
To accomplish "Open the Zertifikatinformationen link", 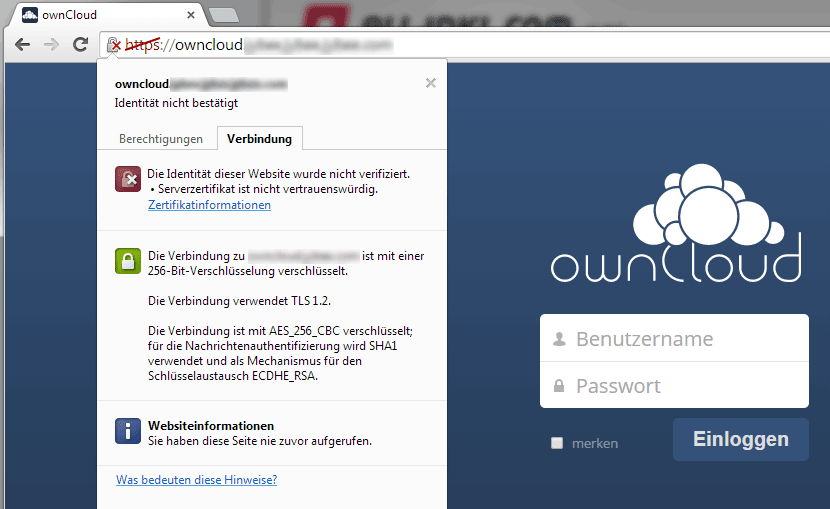I will click(209, 205).
